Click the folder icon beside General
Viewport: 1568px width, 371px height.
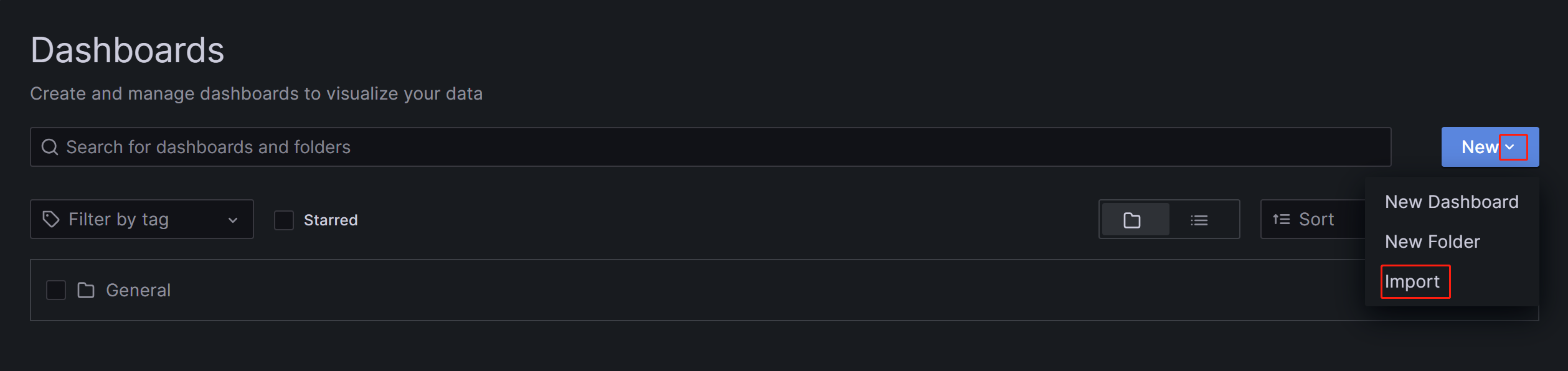(x=86, y=290)
